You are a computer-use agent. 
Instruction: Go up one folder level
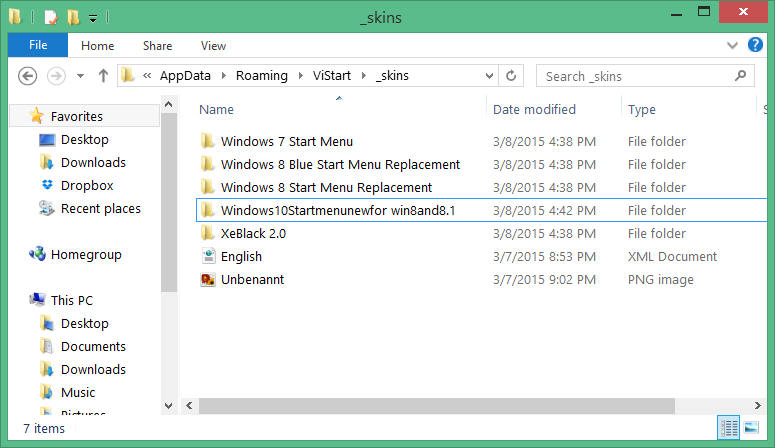click(x=102, y=76)
